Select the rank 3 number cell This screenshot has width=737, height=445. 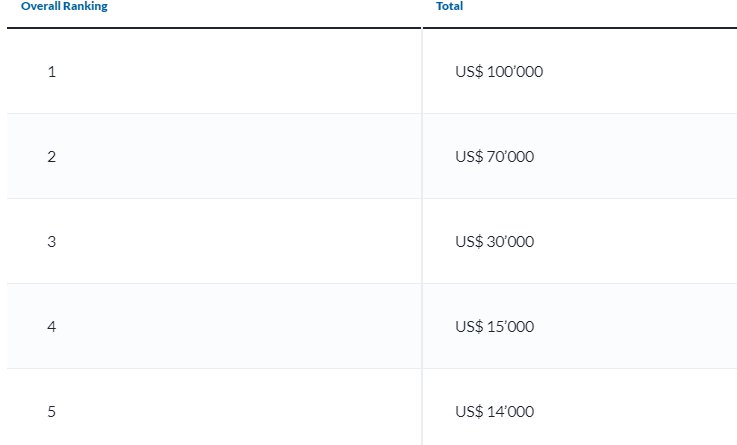tap(51, 242)
